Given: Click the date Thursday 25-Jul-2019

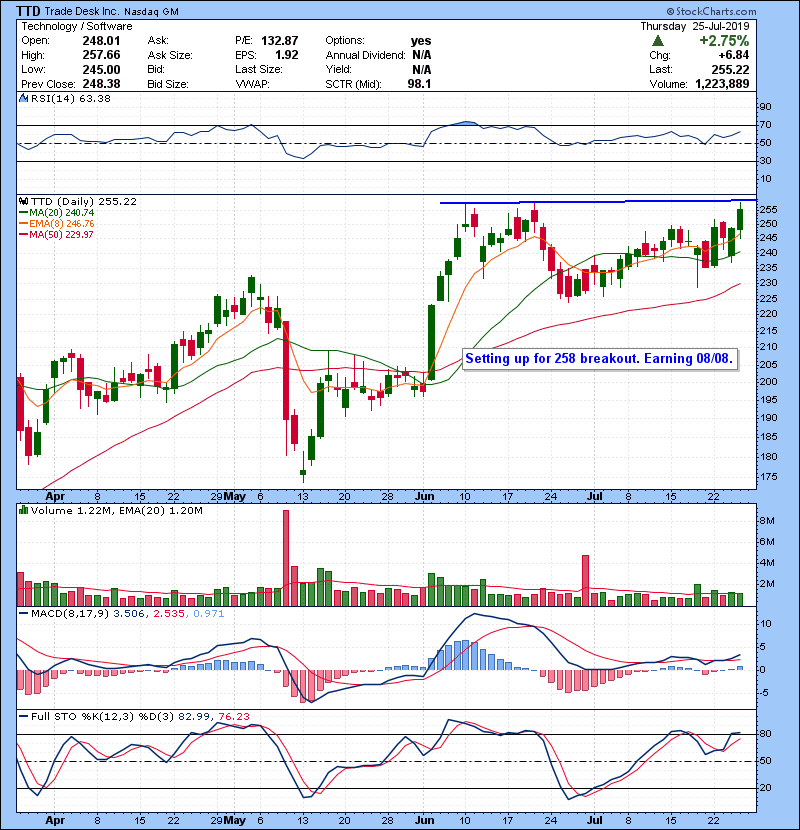Looking at the screenshot, I should pos(695,26).
